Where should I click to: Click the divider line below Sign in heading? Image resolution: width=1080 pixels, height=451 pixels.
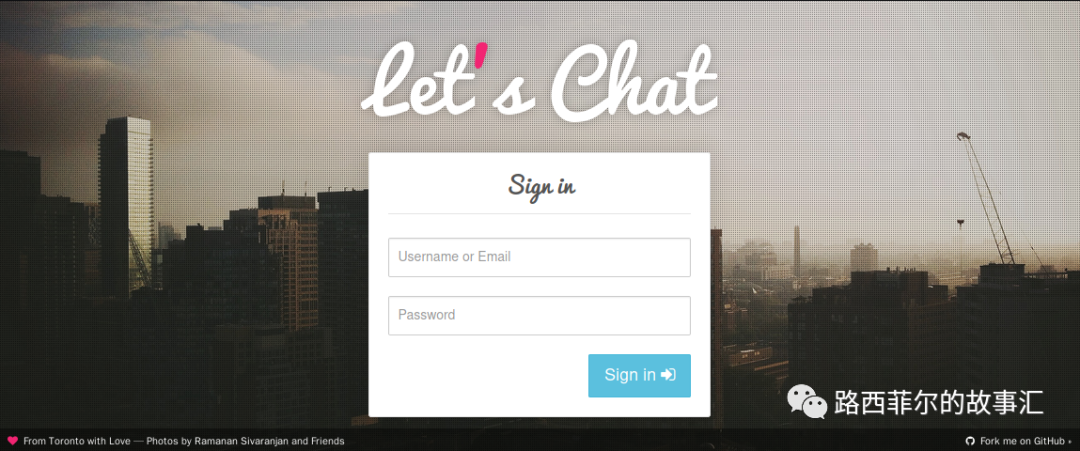[539, 214]
